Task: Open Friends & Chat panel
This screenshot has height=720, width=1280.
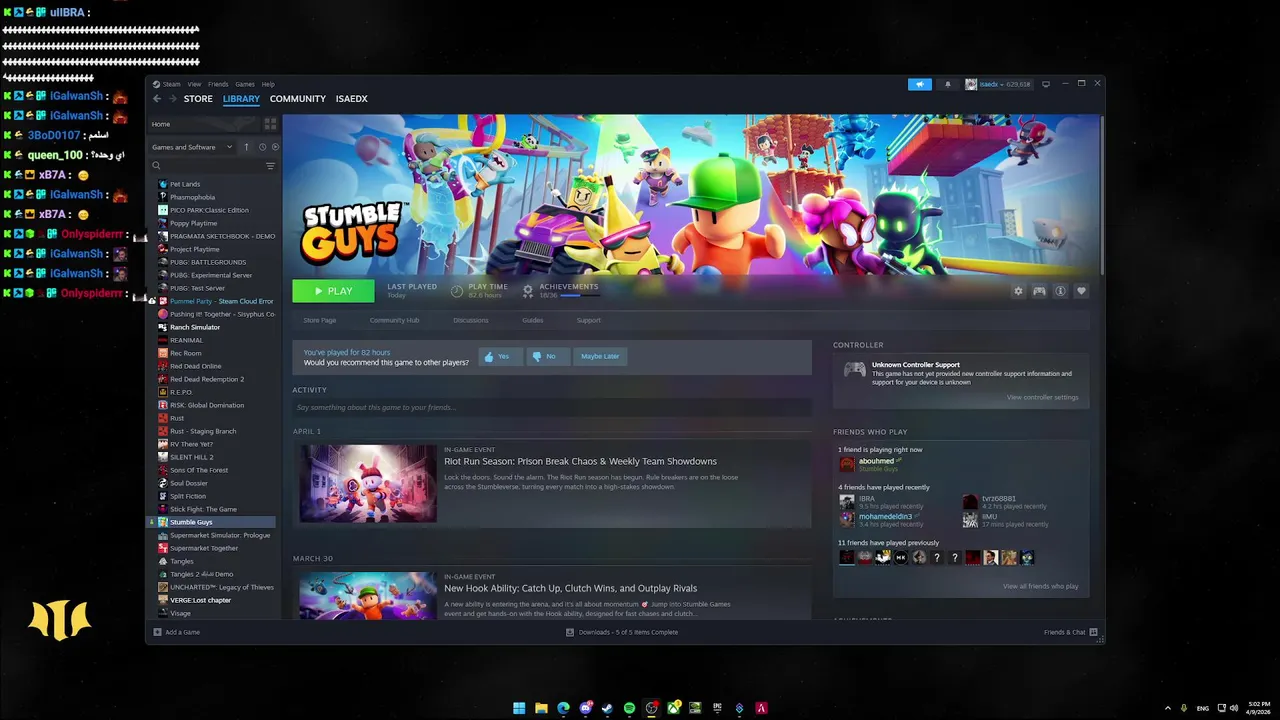Action: pos(1070,632)
